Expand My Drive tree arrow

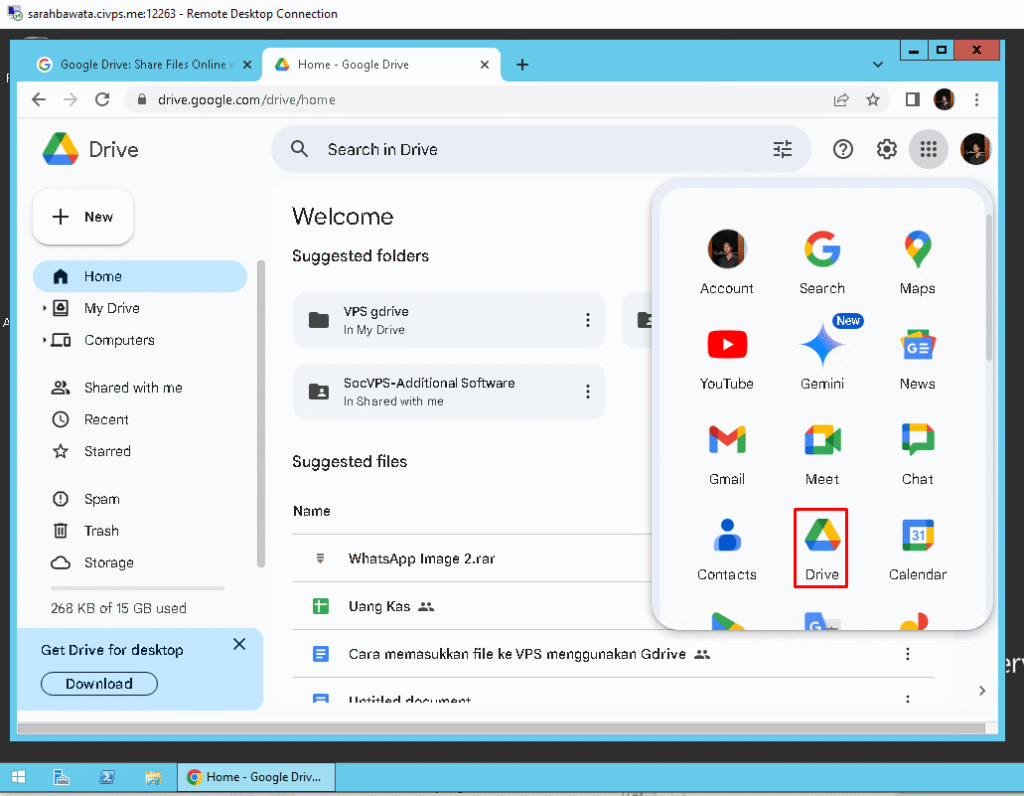(x=44, y=308)
